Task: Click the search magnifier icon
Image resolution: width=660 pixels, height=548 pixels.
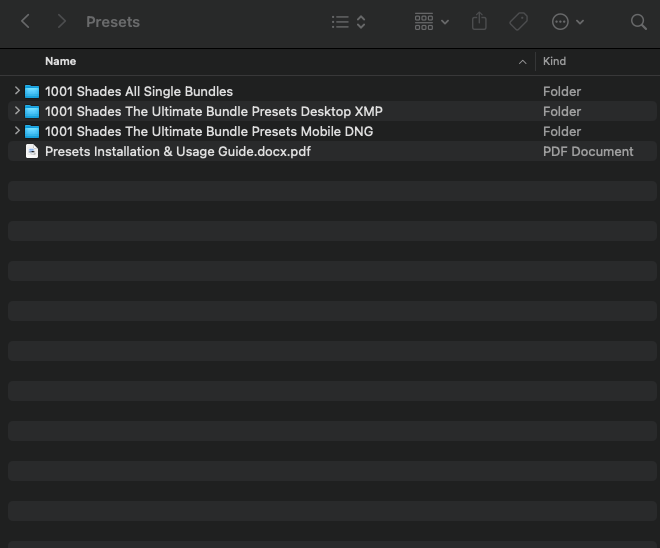Action: 638,21
